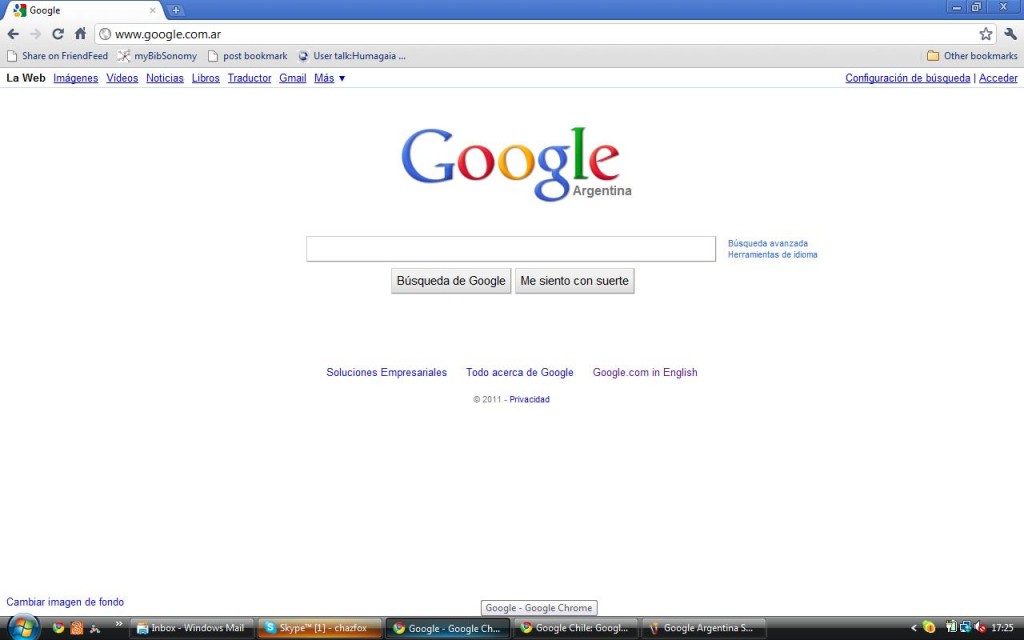Viewport: 1024px width, 640px height.
Task: Open Búsqueda avanzada link
Action: click(768, 243)
